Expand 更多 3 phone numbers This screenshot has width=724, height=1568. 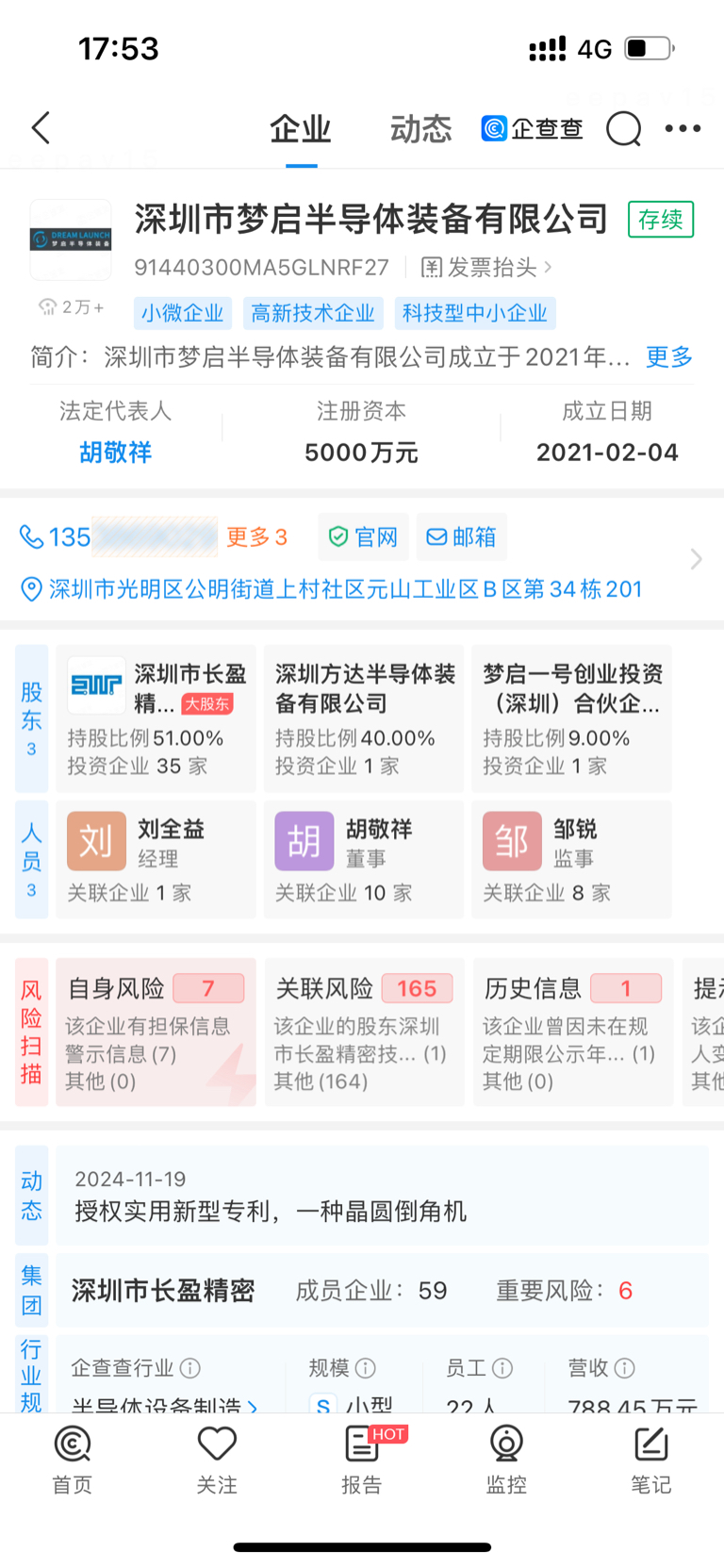pos(256,536)
